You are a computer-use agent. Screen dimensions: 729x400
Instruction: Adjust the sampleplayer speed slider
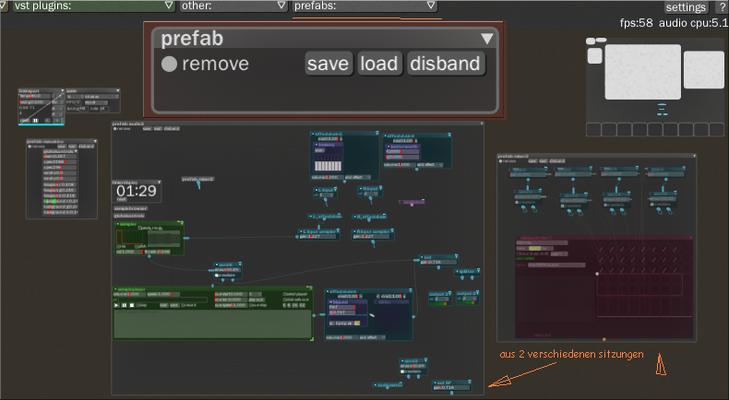click(163, 294)
